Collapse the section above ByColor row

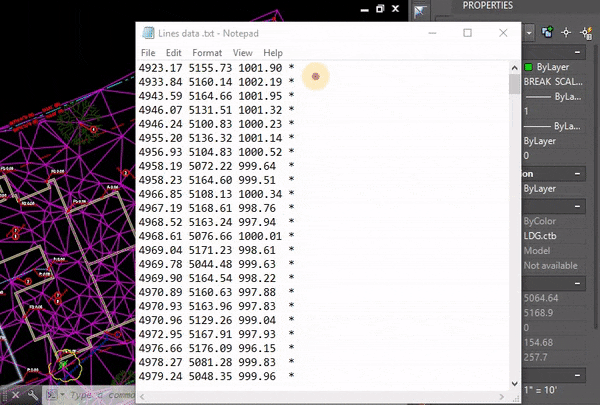click(x=577, y=206)
